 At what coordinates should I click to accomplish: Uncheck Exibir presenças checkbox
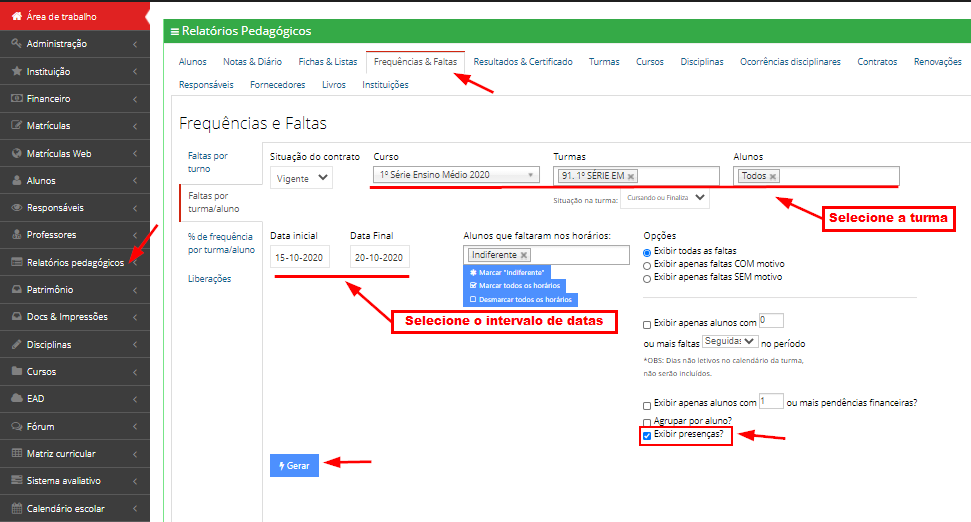coord(647,436)
